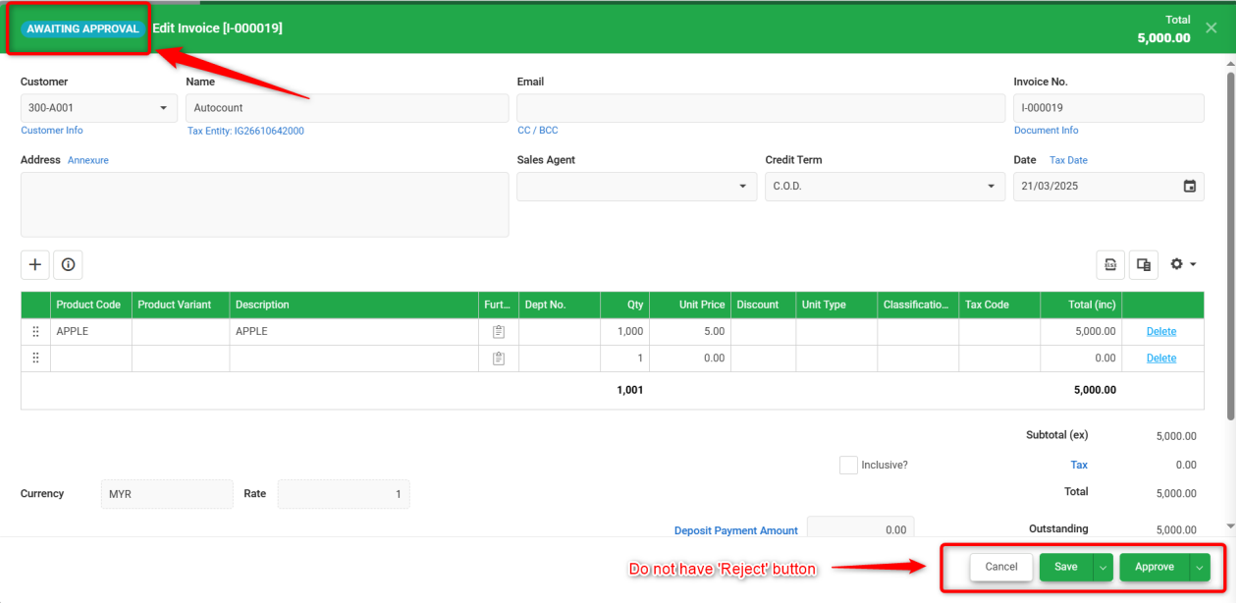Click the CC / BCC link

(x=538, y=130)
